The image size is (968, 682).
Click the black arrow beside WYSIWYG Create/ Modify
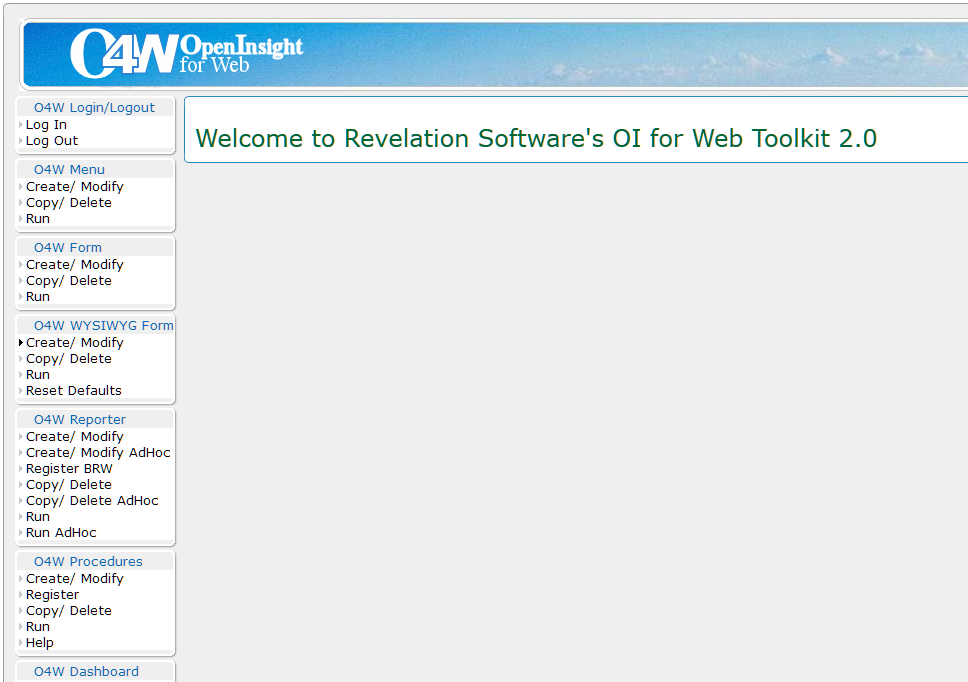click(x=21, y=343)
